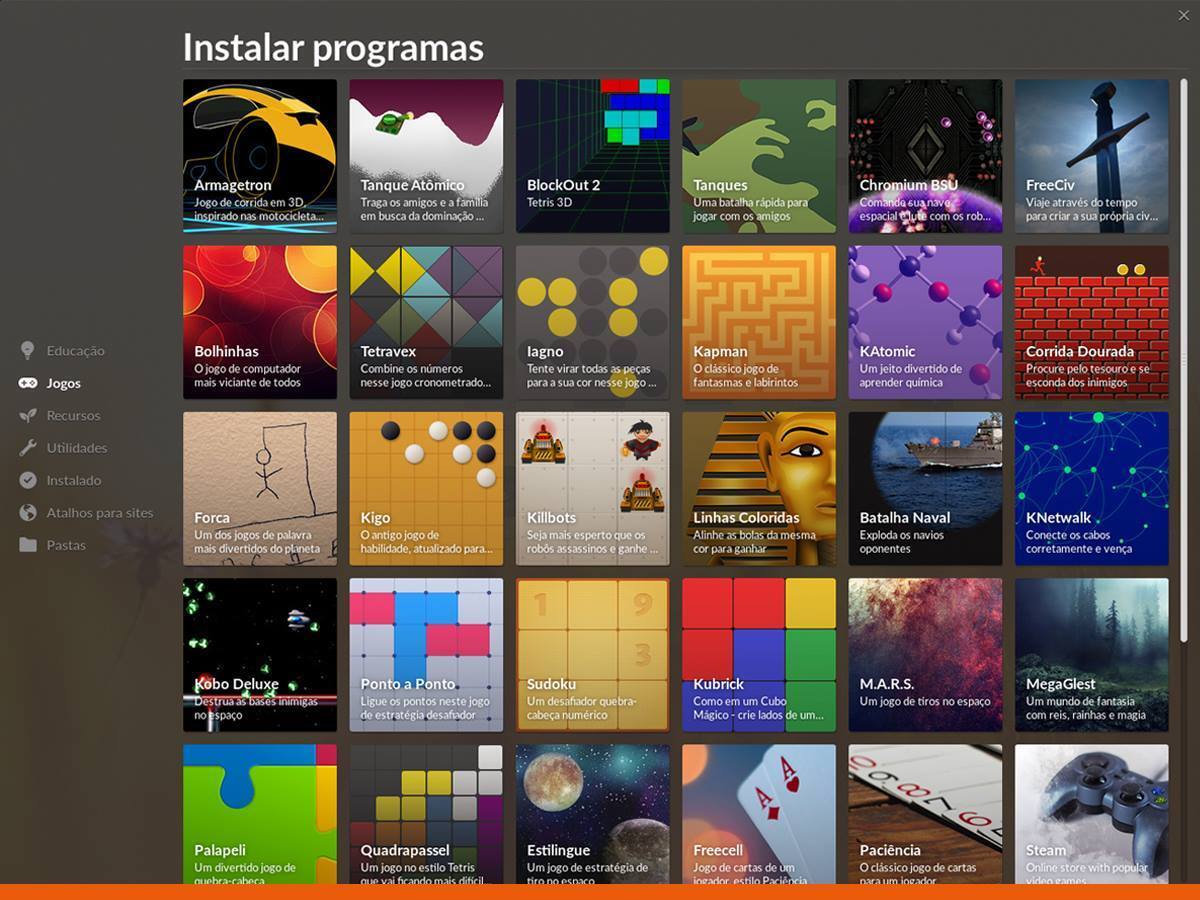Click the lightbulb icon beside Educação
The width and height of the screenshot is (1200, 900).
[28, 350]
